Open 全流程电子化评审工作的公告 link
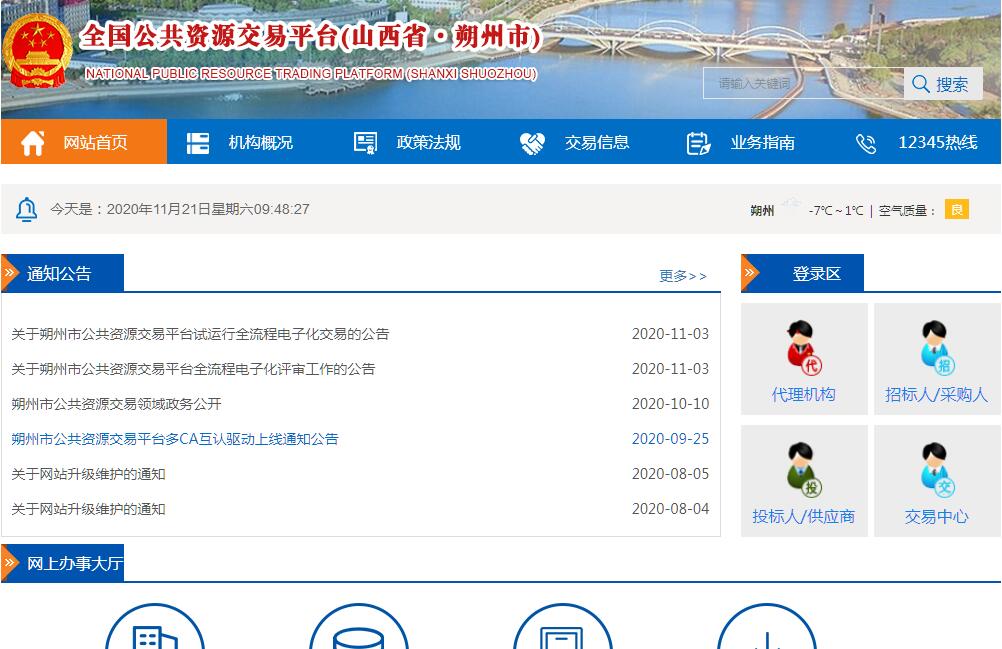This screenshot has height=649, width=1002. click(x=193, y=369)
